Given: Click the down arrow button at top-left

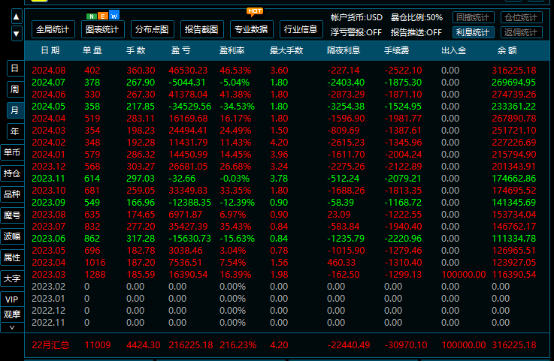Looking at the screenshot, I should tap(16, 34).
